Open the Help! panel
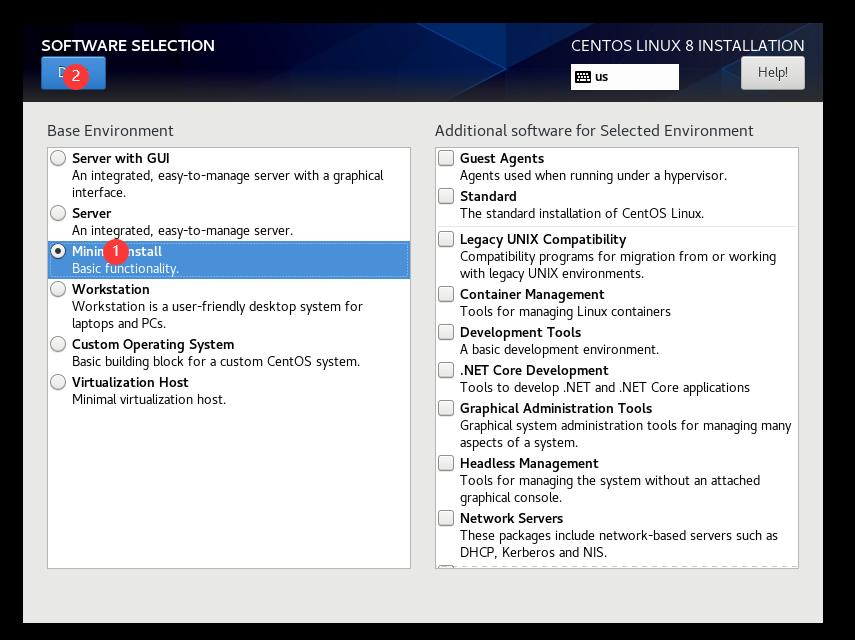This screenshot has width=855, height=640. tap(771, 72)
